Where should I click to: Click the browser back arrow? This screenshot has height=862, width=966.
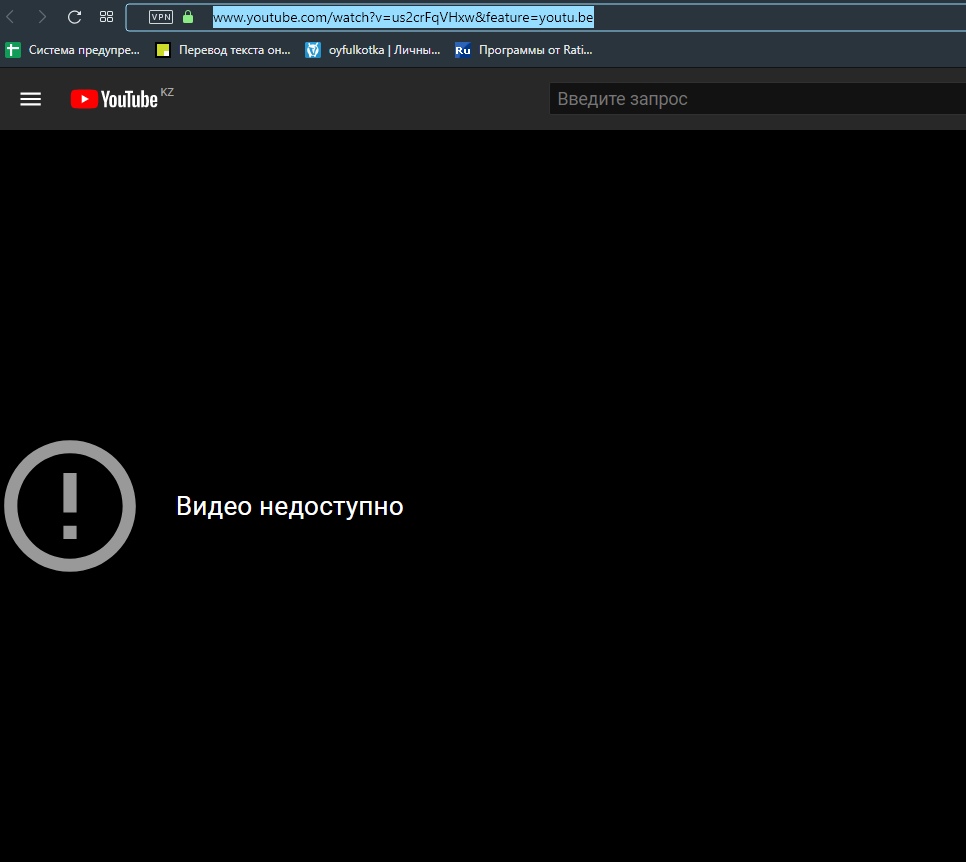click(11, 17)
